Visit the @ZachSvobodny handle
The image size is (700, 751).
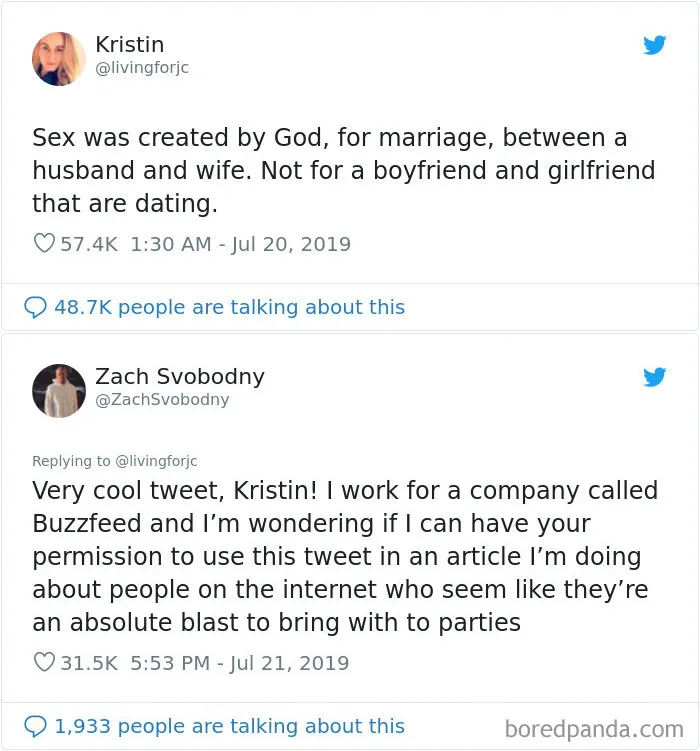(x=162, y=399)
